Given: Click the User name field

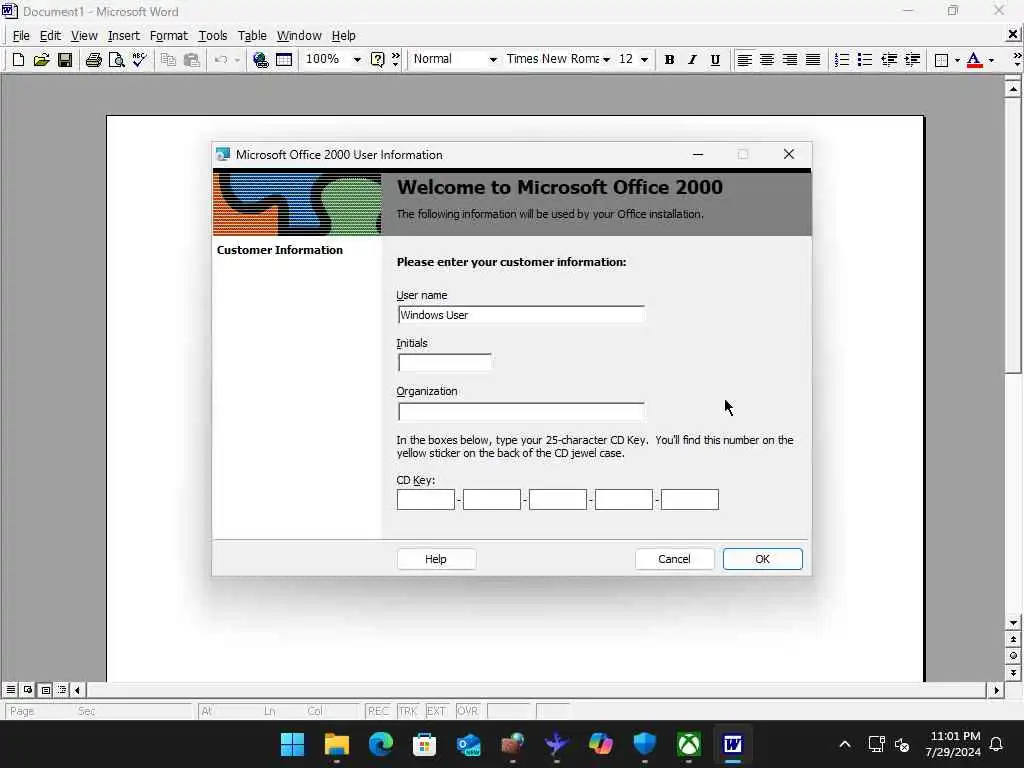Looking at the screenshot, I should tap(520, 315).
